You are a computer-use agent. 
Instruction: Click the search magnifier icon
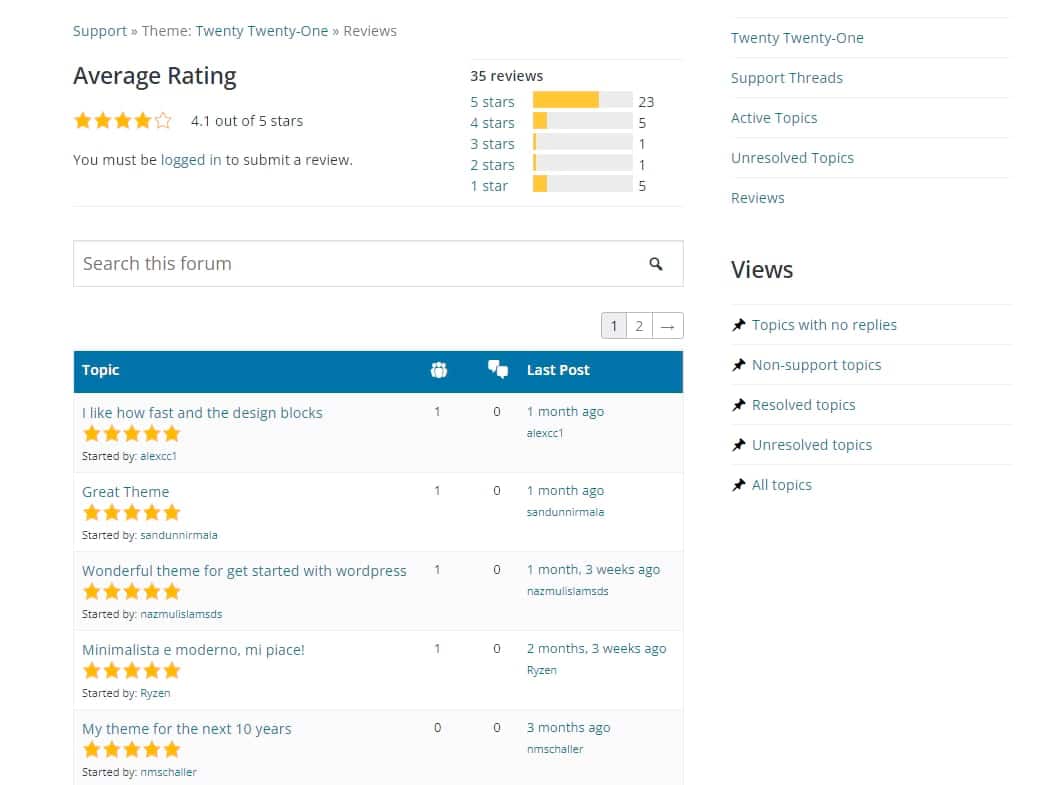(657, 263)
